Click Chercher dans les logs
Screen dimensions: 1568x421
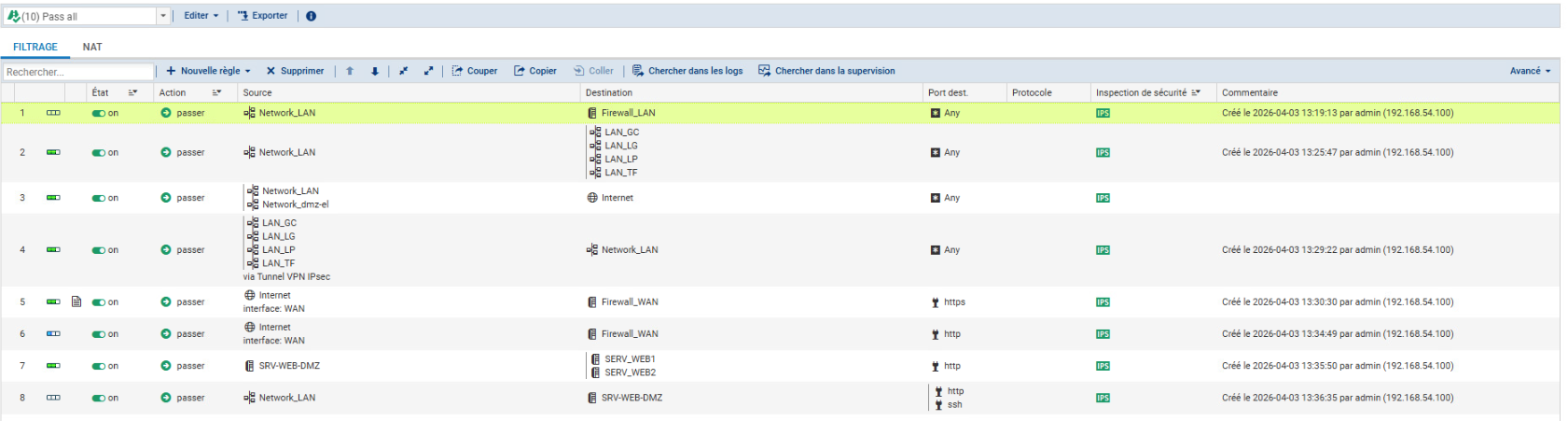pos(687,71)
